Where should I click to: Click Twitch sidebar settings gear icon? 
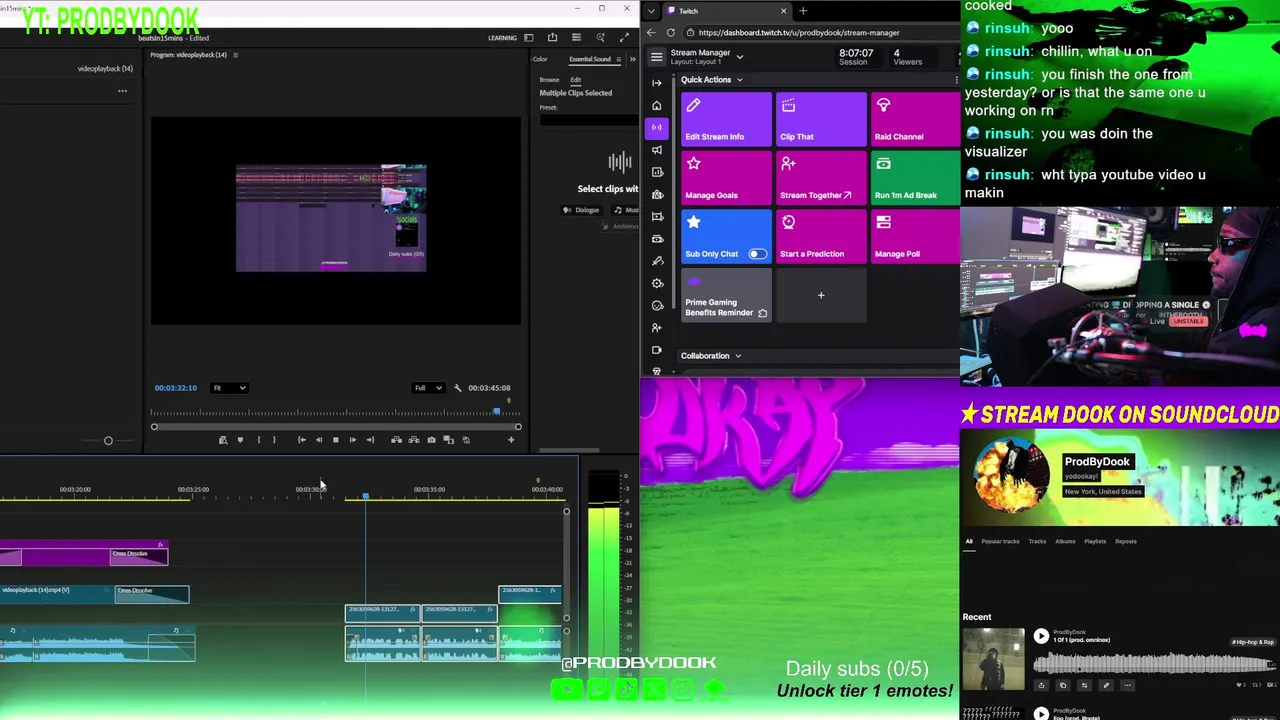pos(656,283)
